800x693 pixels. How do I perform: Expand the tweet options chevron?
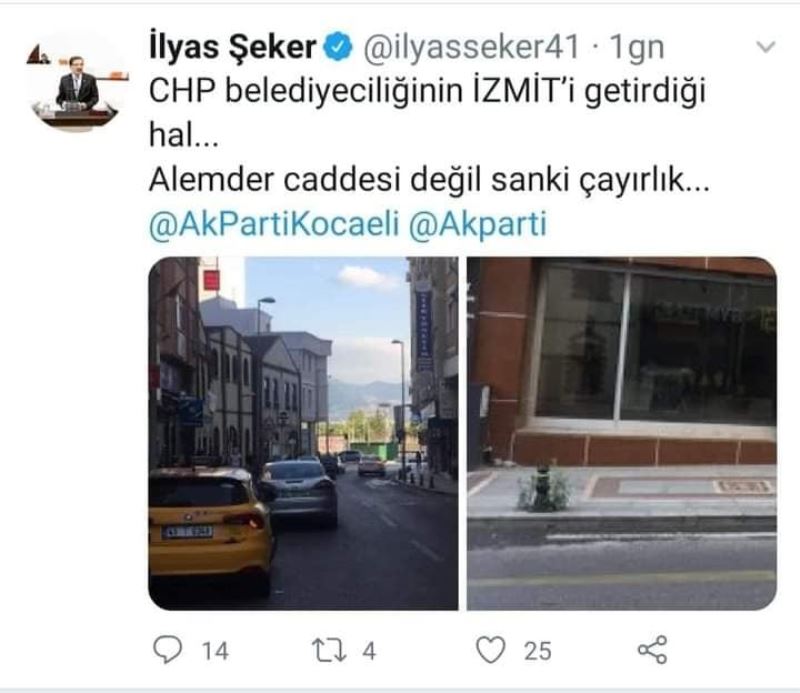765,47
